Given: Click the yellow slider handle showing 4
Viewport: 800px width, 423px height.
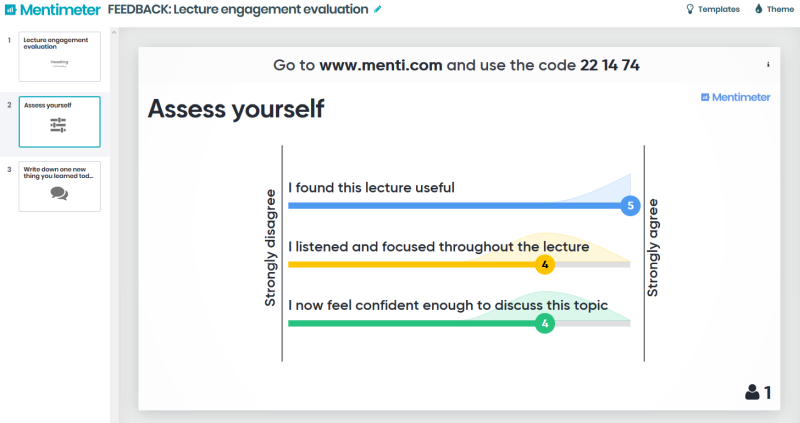Looking at the screenshot, I should pos(544,265).
